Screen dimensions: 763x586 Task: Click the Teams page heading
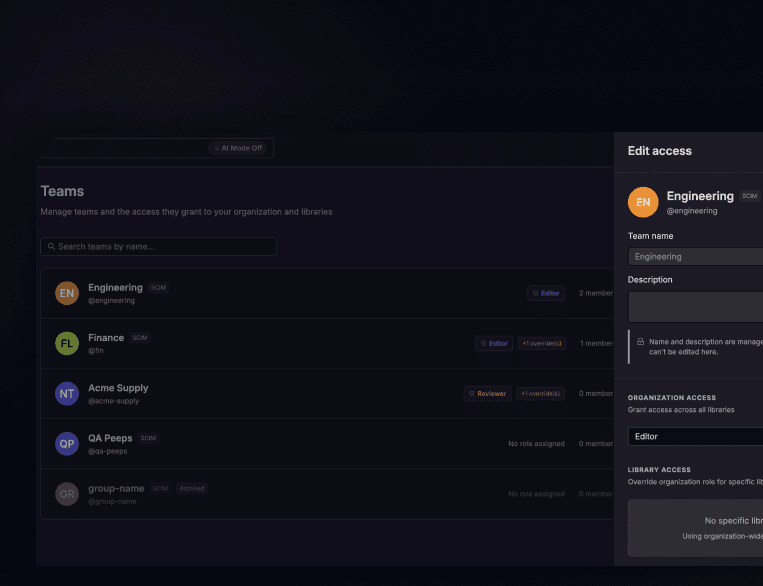[x=62, y=191]
